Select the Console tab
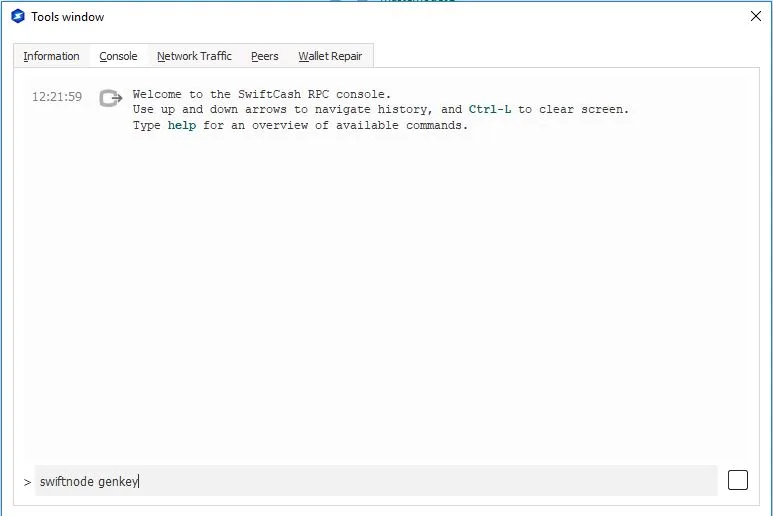 [x=118, y=56]
